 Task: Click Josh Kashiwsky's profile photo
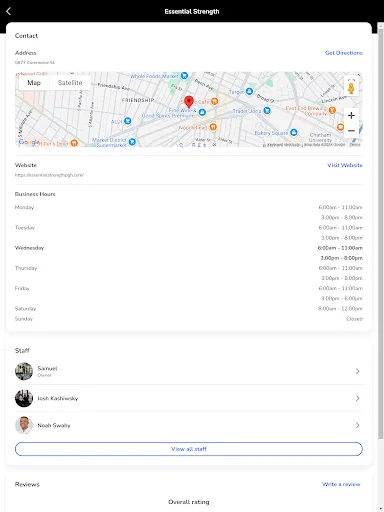pos(24,398)
